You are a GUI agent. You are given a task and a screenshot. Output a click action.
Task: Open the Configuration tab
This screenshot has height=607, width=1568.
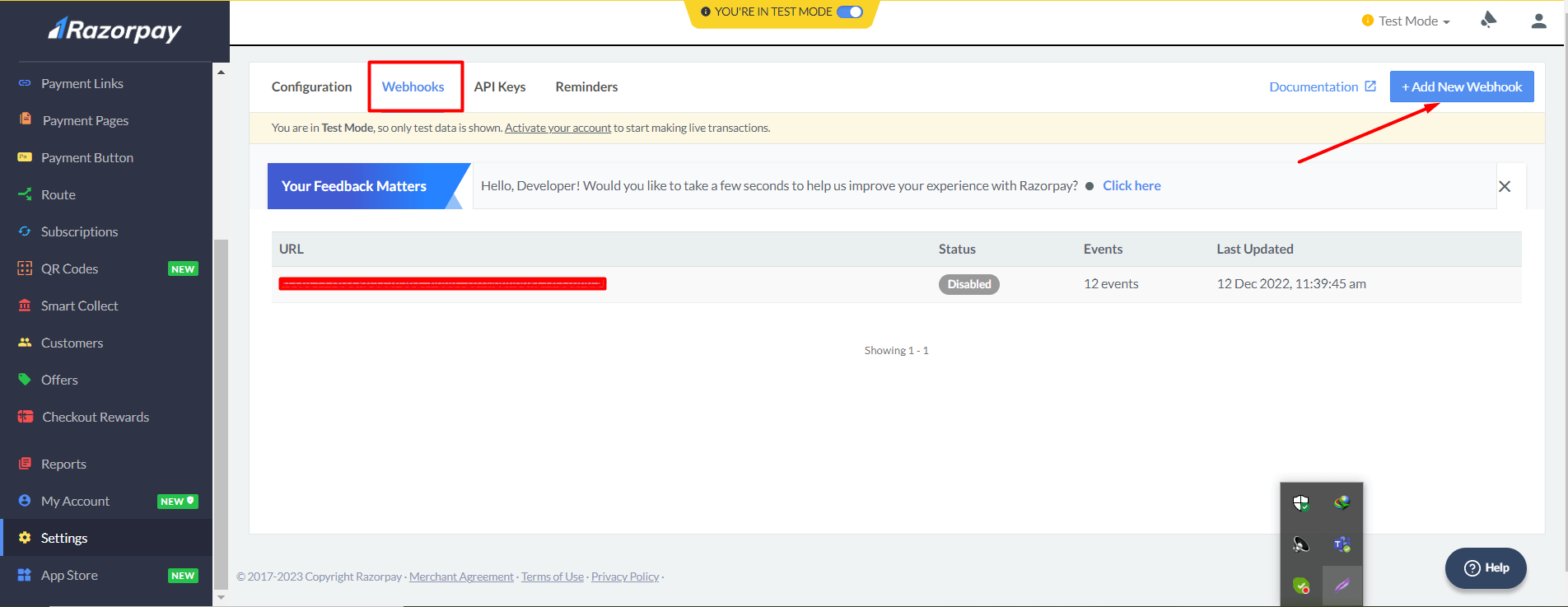click(x=311, y=86)
